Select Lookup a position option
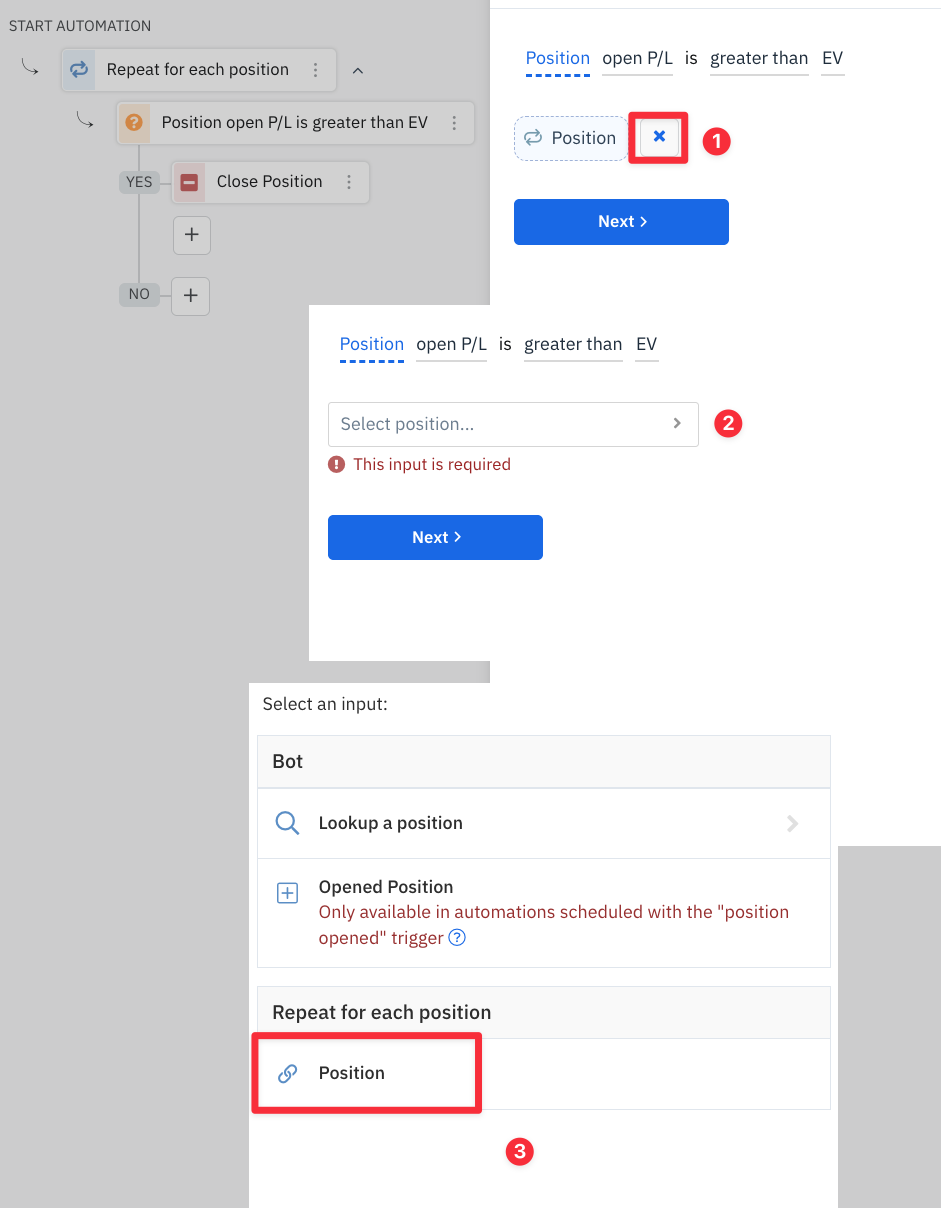This screenshot has width=941, height=1208. 390,823
